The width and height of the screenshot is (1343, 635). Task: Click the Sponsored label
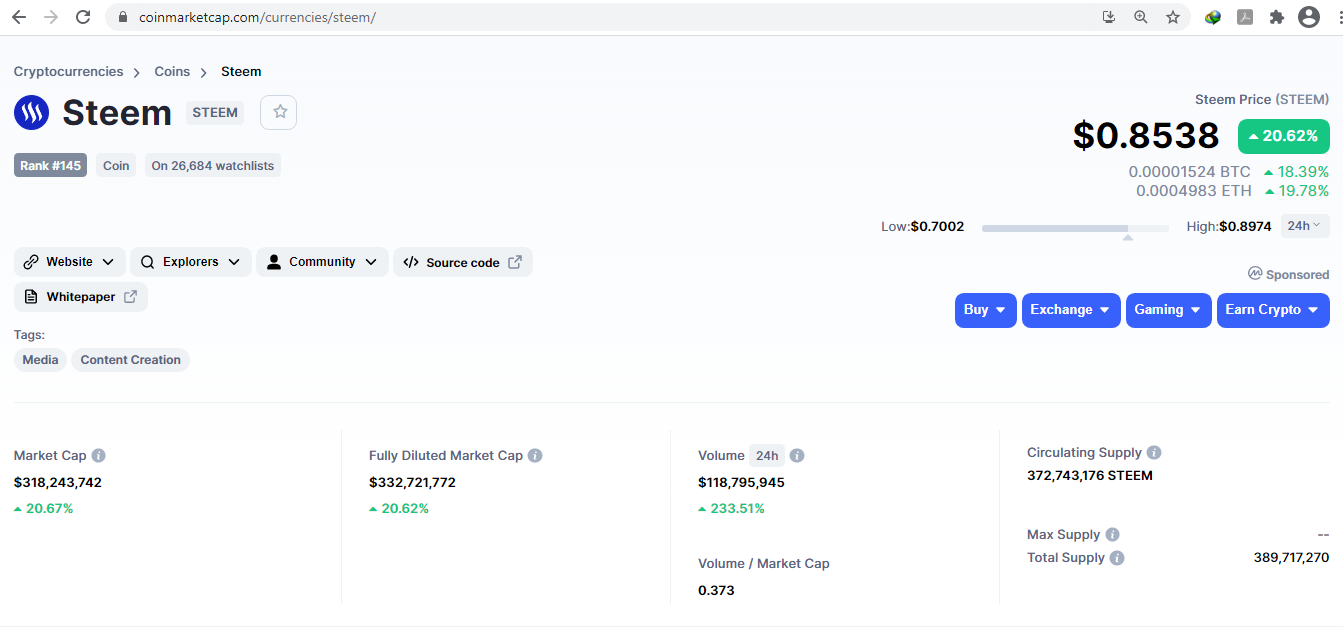pos(1289,274)
